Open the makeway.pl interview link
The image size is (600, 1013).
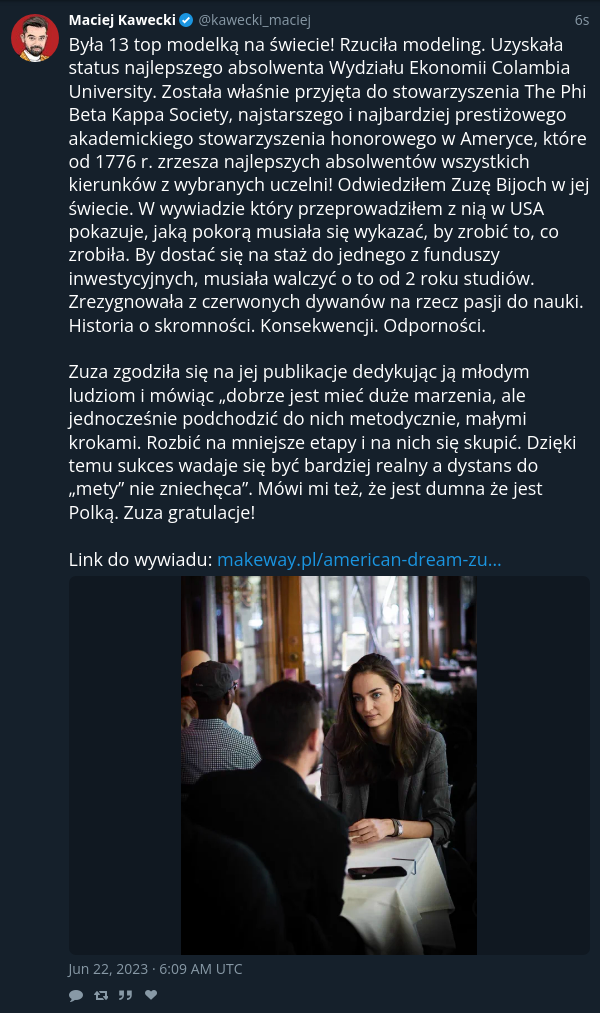click(x=359, y=559)
